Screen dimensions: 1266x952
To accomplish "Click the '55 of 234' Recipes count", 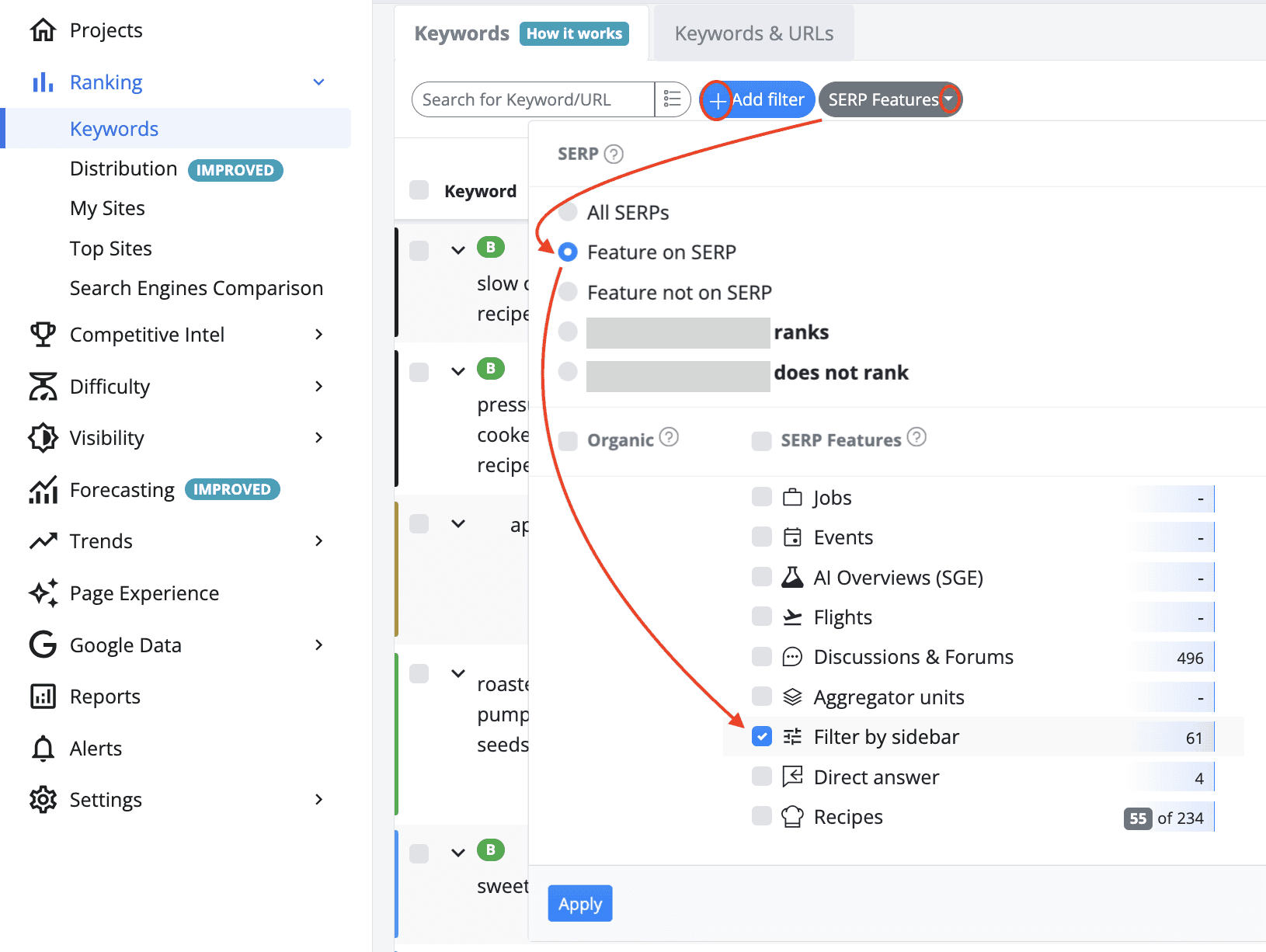I will pyautogui.click(x=1164, y=818).
